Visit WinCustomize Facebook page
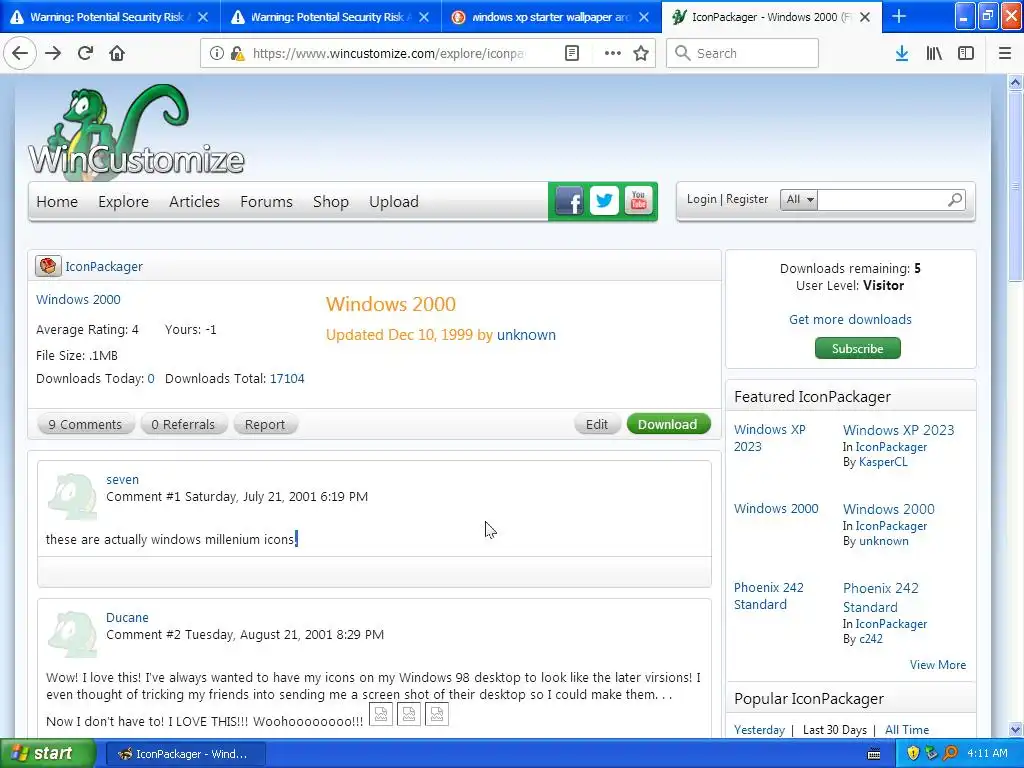 click(569, 201)
